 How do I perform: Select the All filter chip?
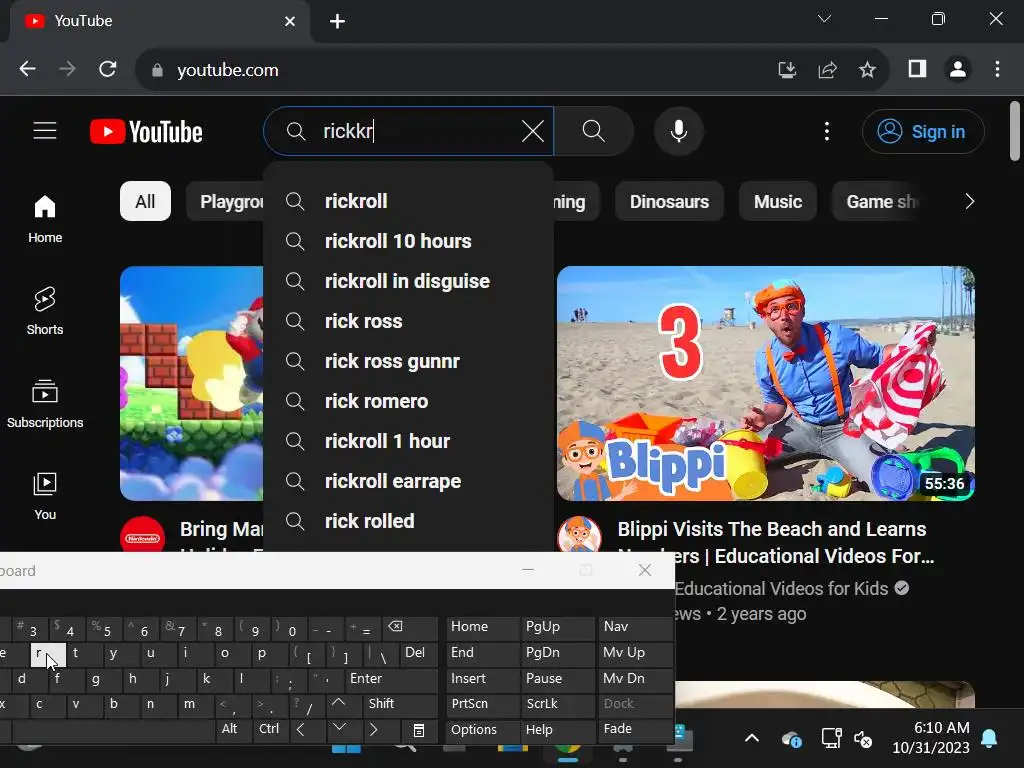145,201
